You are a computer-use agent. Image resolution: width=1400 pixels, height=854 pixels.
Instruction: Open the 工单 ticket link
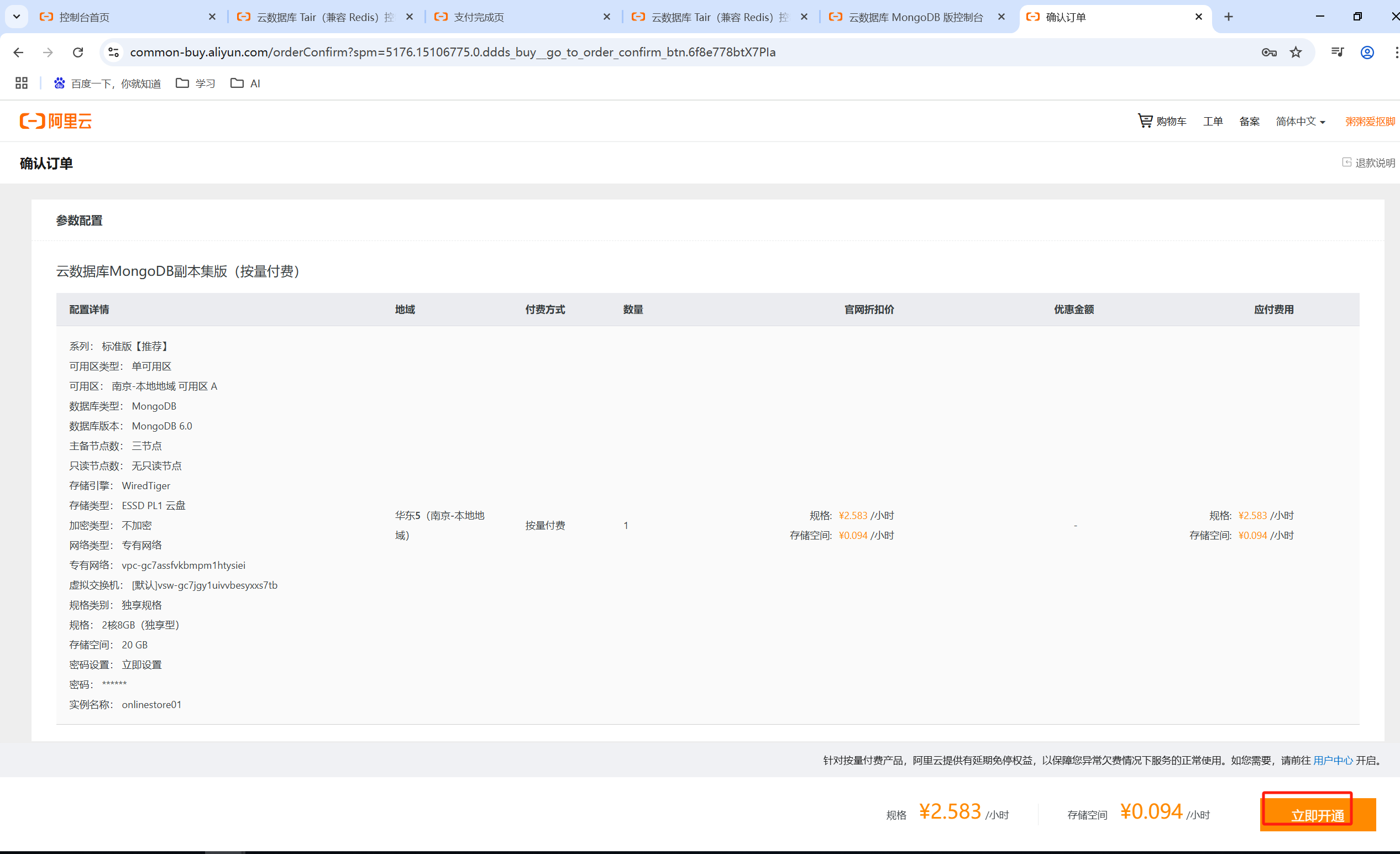click(x=1213, y=121)
